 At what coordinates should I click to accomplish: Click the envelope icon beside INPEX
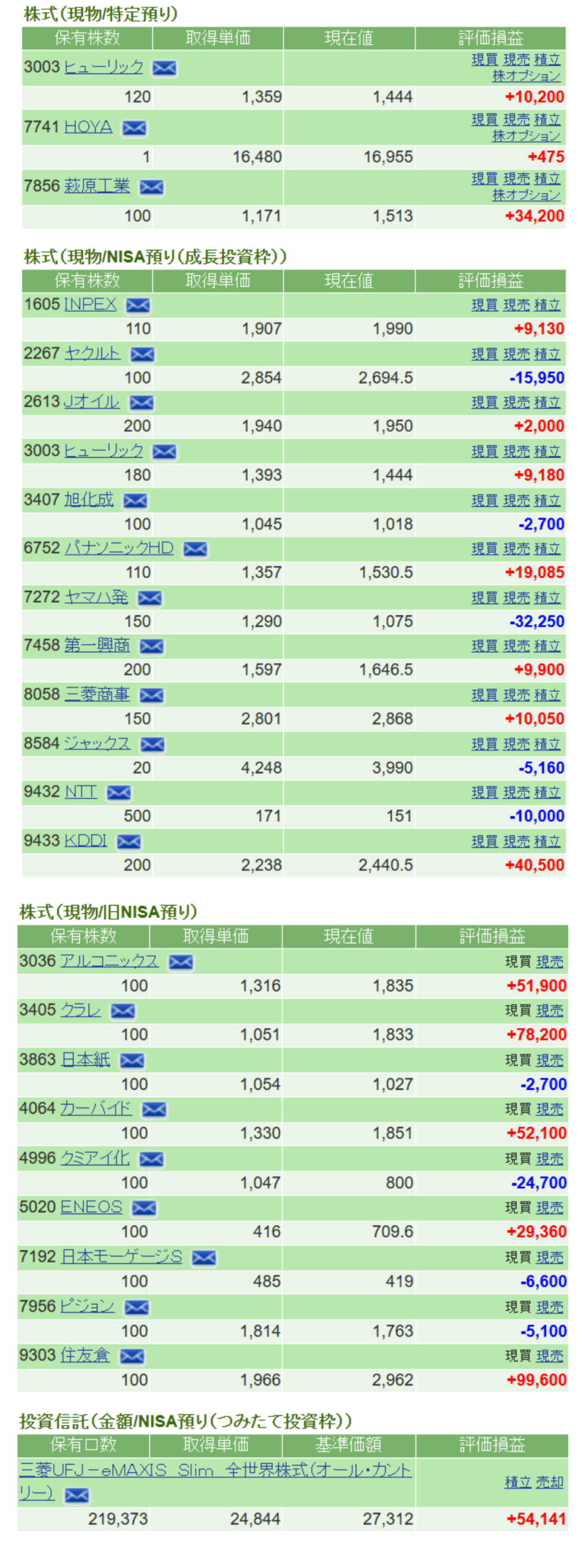pyautogui.click(x=138, y=306)
